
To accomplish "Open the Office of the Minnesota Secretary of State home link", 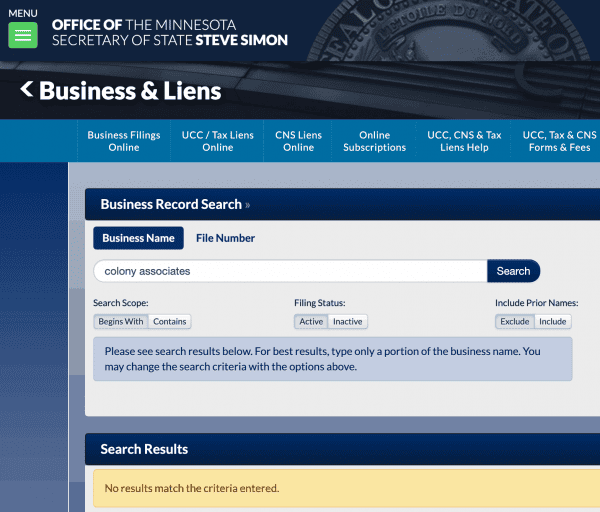I will point(170,33).
